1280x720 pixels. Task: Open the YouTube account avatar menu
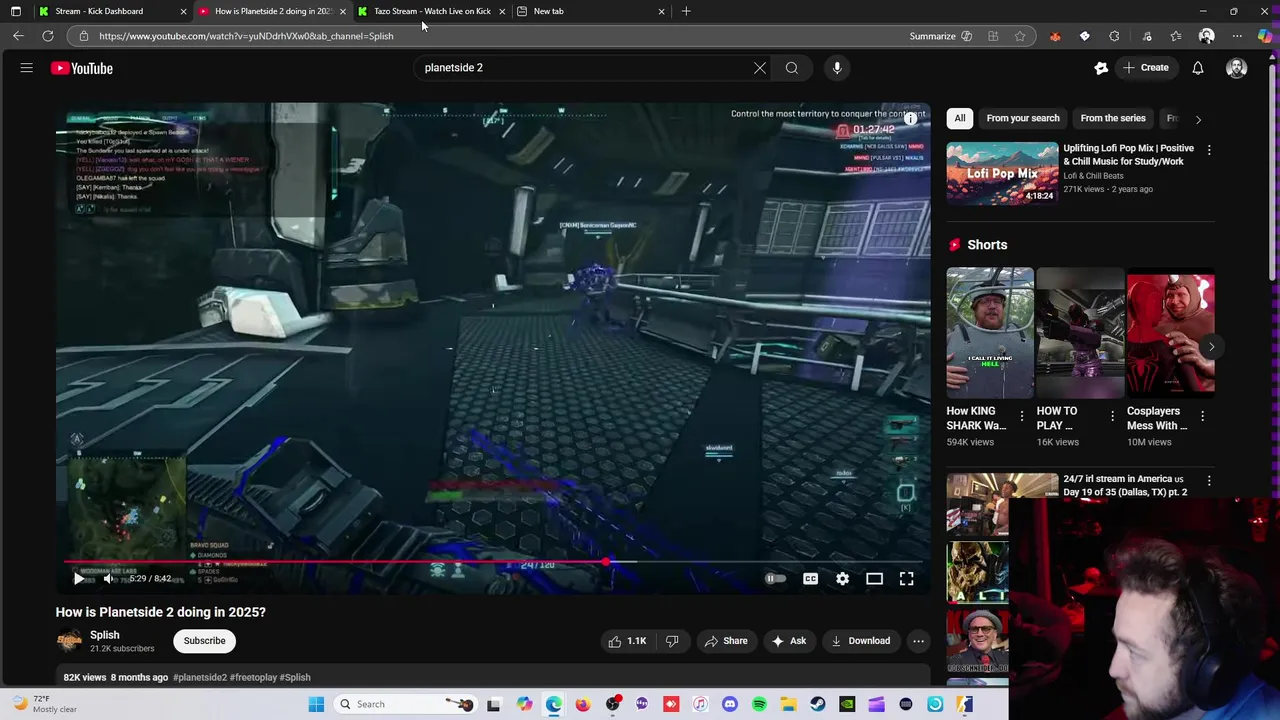1237,68
